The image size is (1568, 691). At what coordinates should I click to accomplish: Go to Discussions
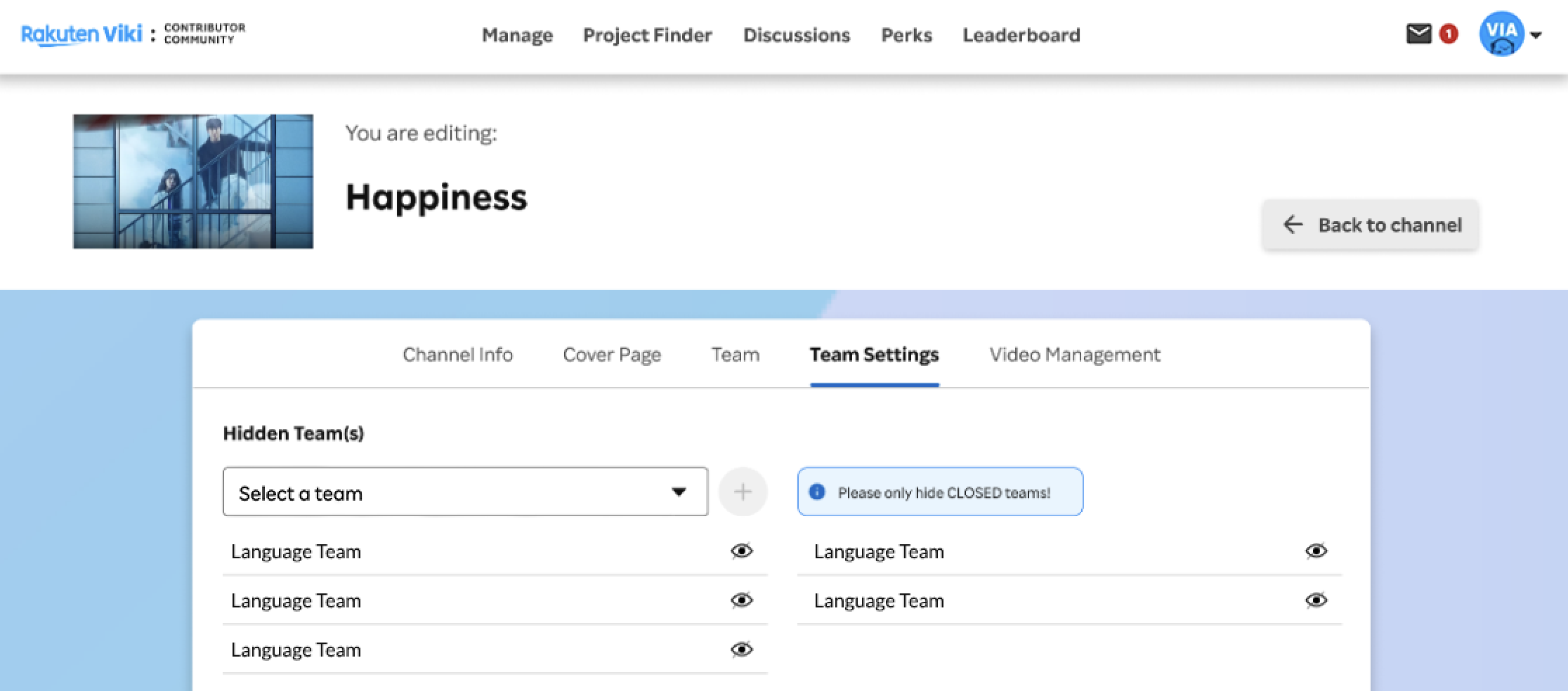[x=797, y=35]
